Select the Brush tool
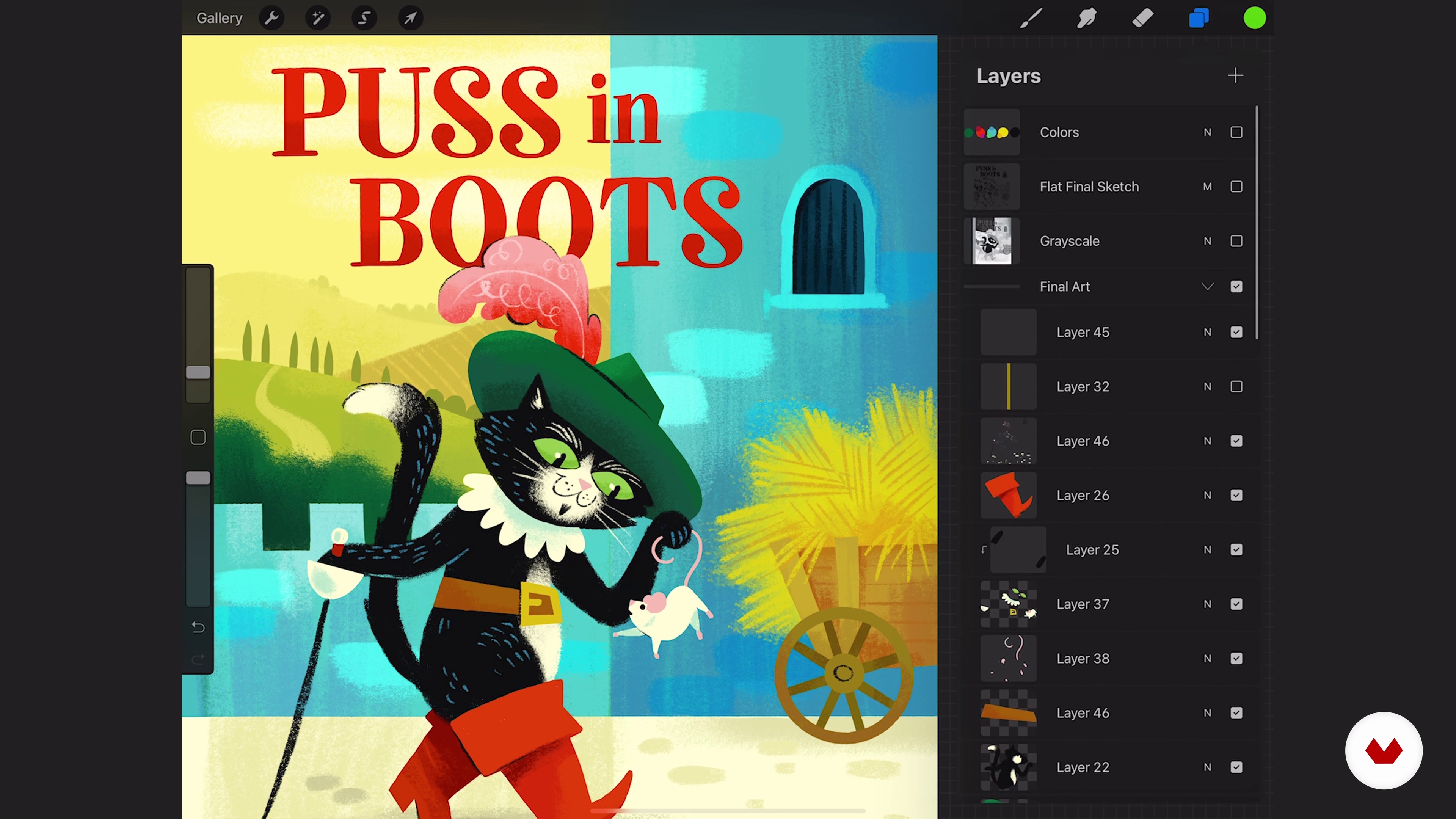1456x819 pixels. tap(1031, 18)
